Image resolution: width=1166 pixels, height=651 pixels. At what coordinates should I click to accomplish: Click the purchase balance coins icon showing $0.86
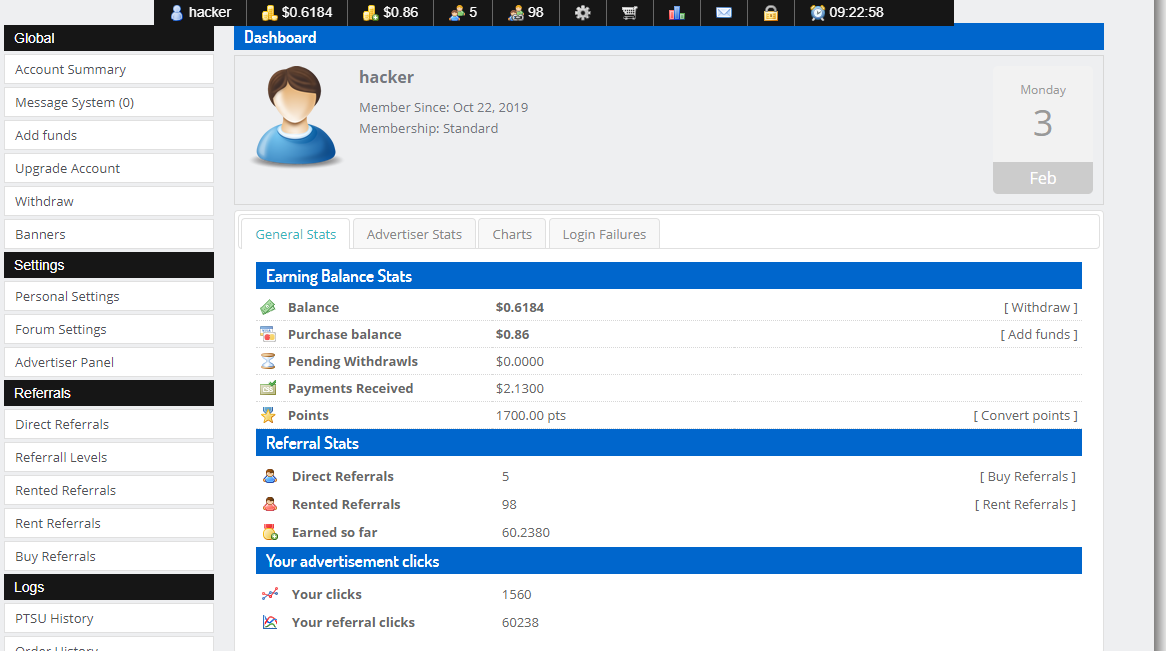coord(370,13)
